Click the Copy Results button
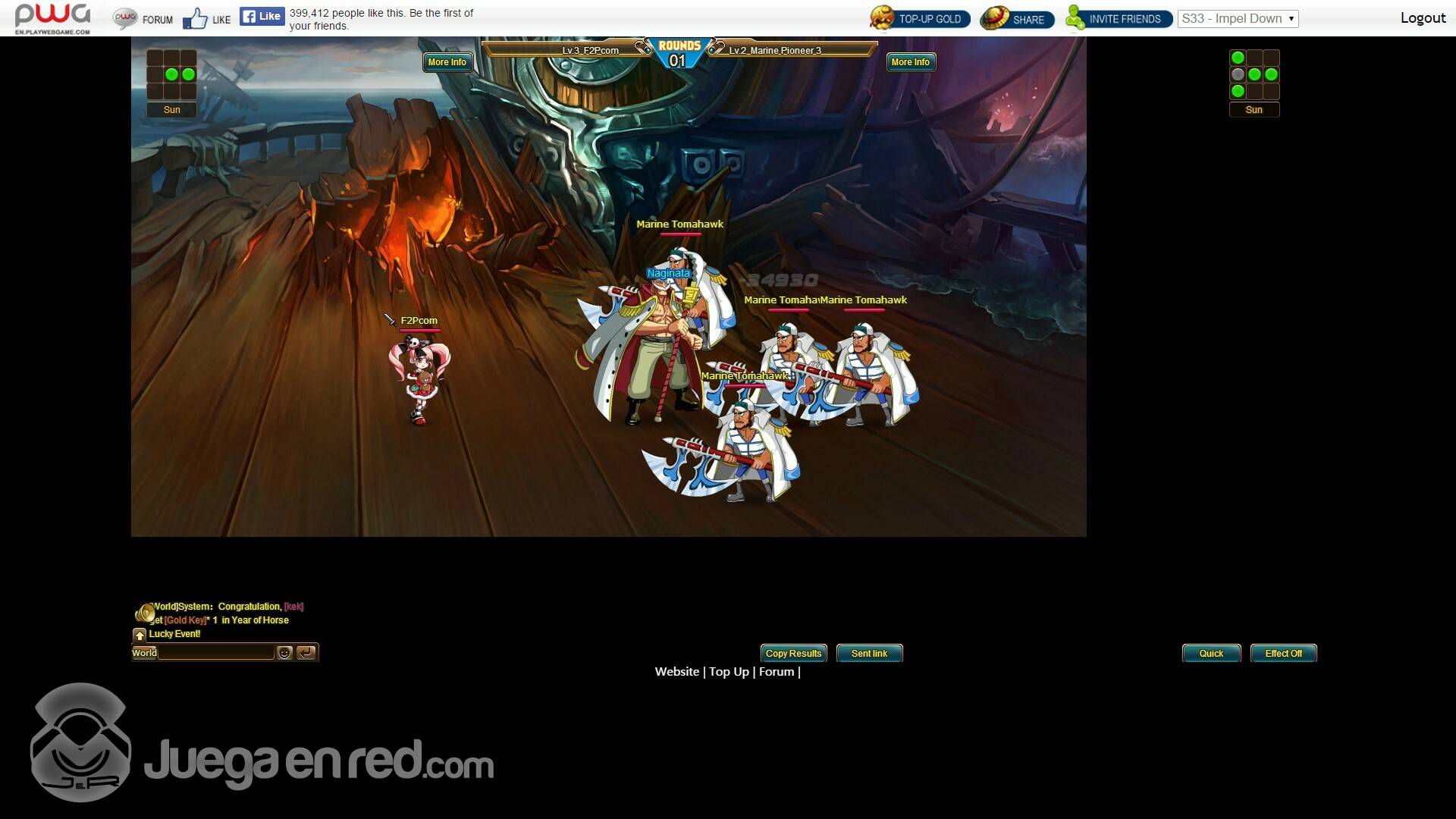 (x=793, y=654)
